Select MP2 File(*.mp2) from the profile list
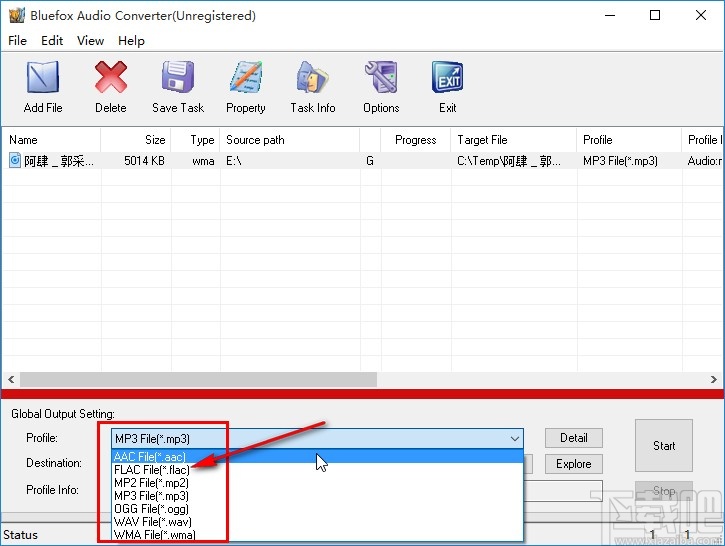 pyautogui.click(x=317, y=483)
